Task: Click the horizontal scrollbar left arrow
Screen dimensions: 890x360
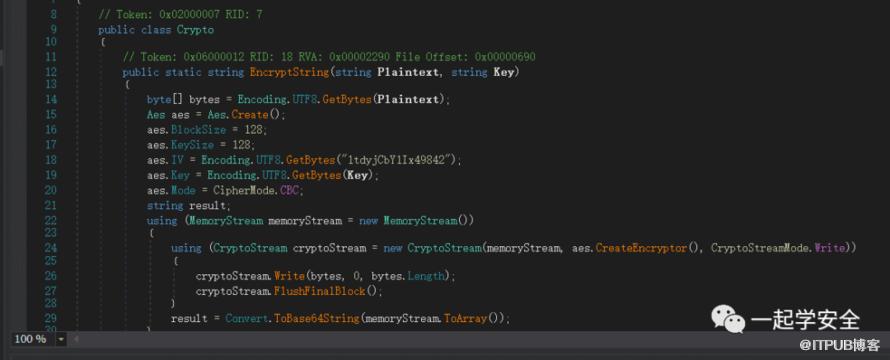Action: point(75,339)
